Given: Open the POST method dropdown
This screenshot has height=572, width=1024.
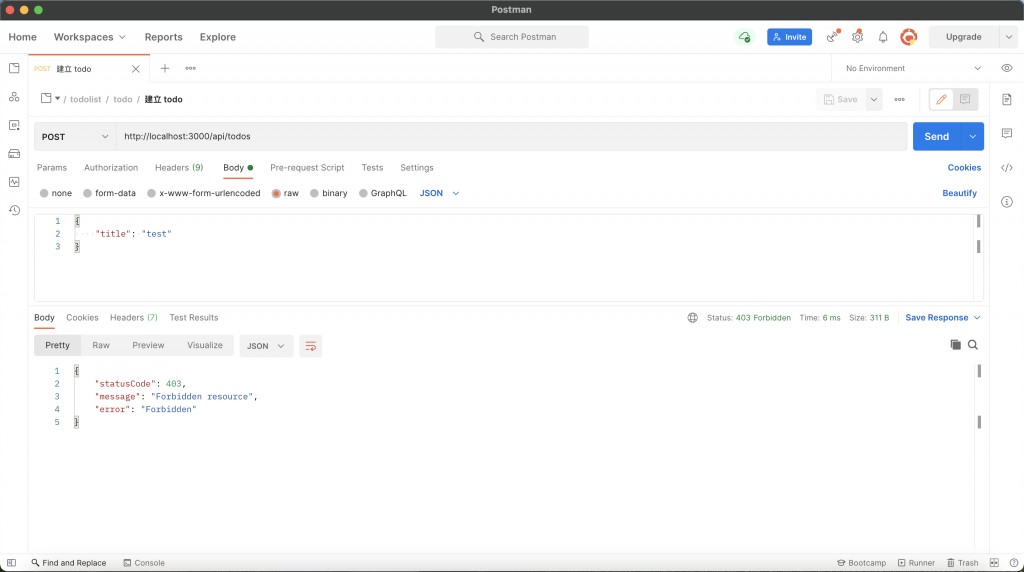Looking at the screenshot, I should (75, 136).
